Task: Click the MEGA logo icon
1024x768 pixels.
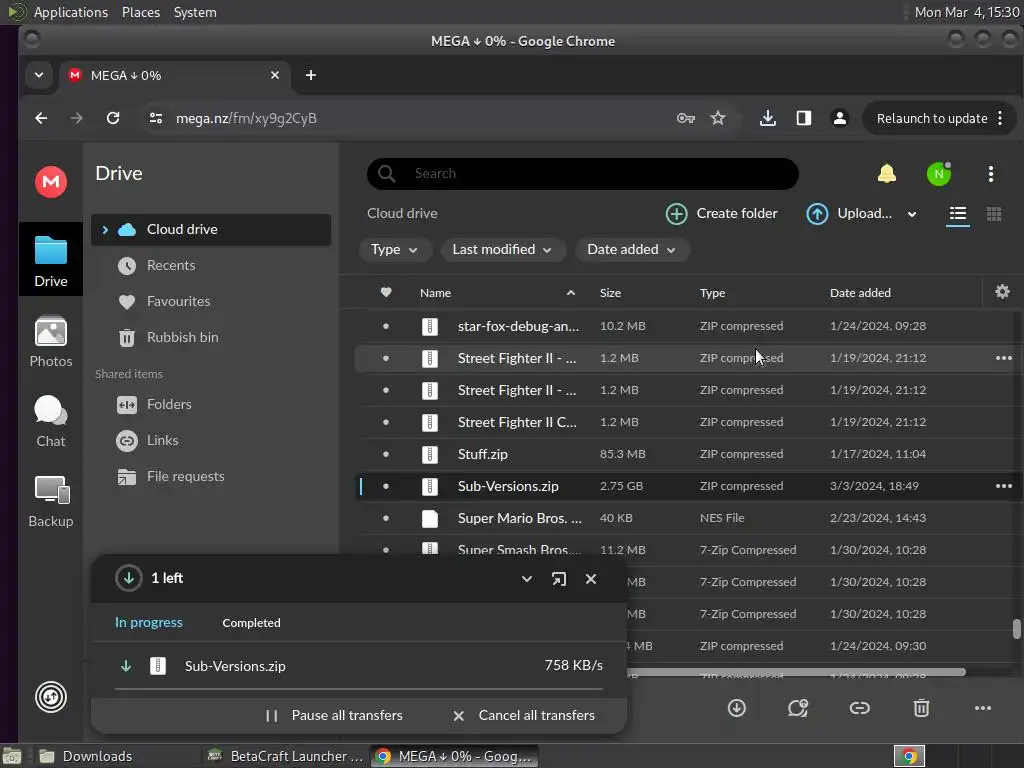Action: pos(51,182)
